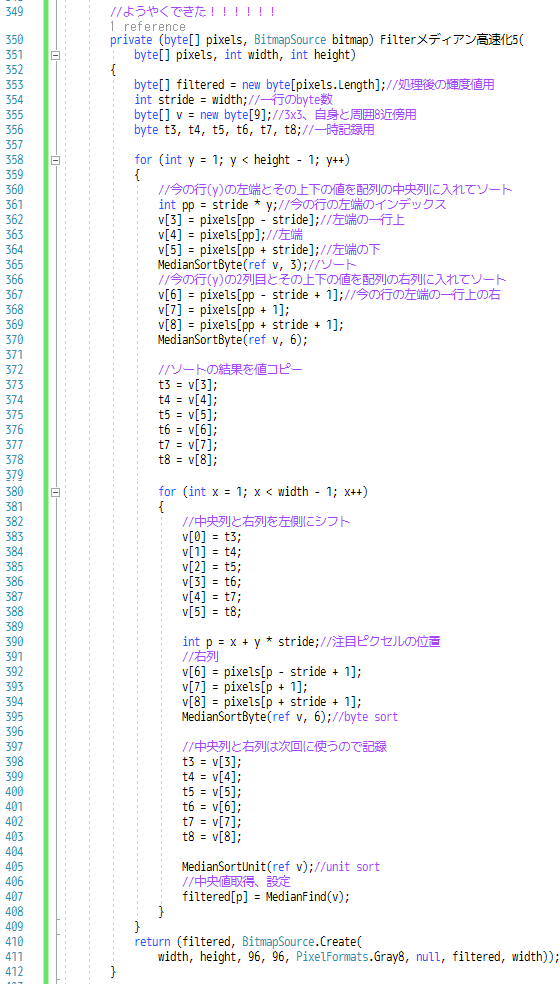
Task: Click line number 365 in margin
Action: point(13,264)
